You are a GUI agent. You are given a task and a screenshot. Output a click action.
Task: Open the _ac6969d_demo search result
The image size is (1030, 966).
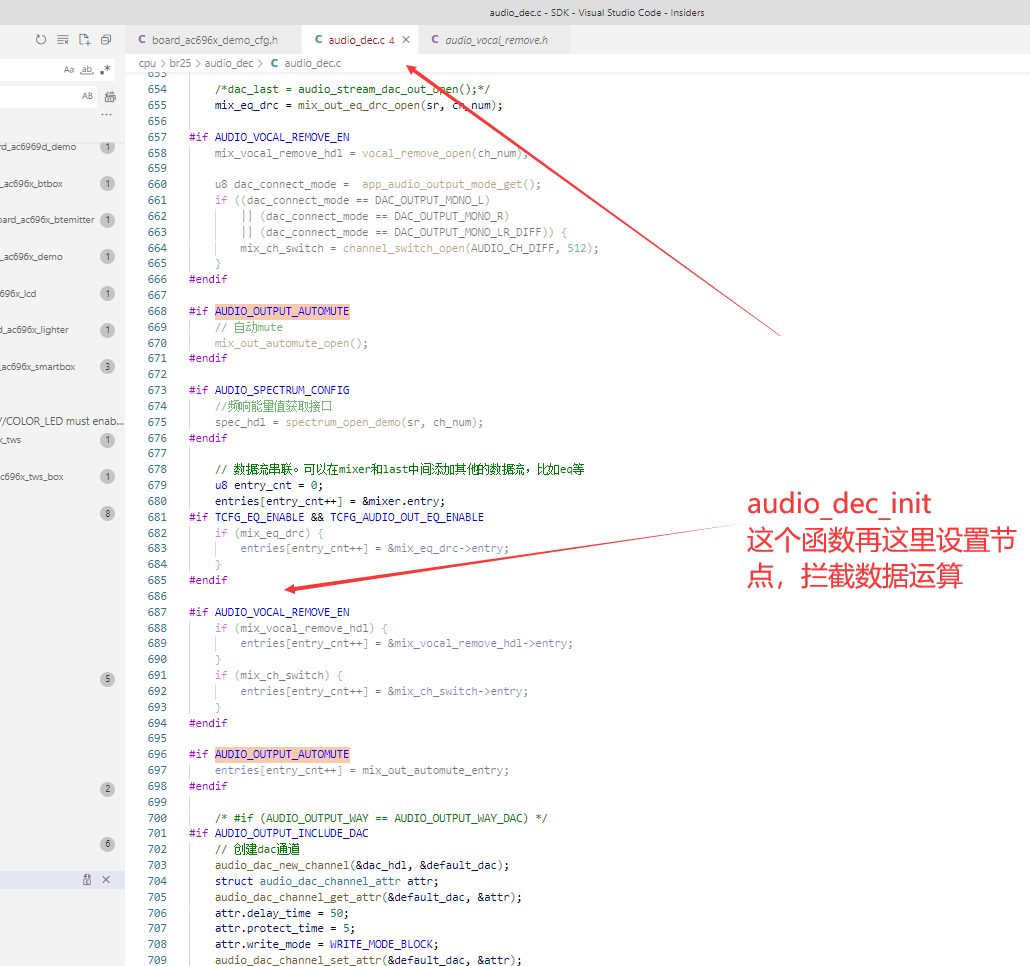[x=38, y=147]
